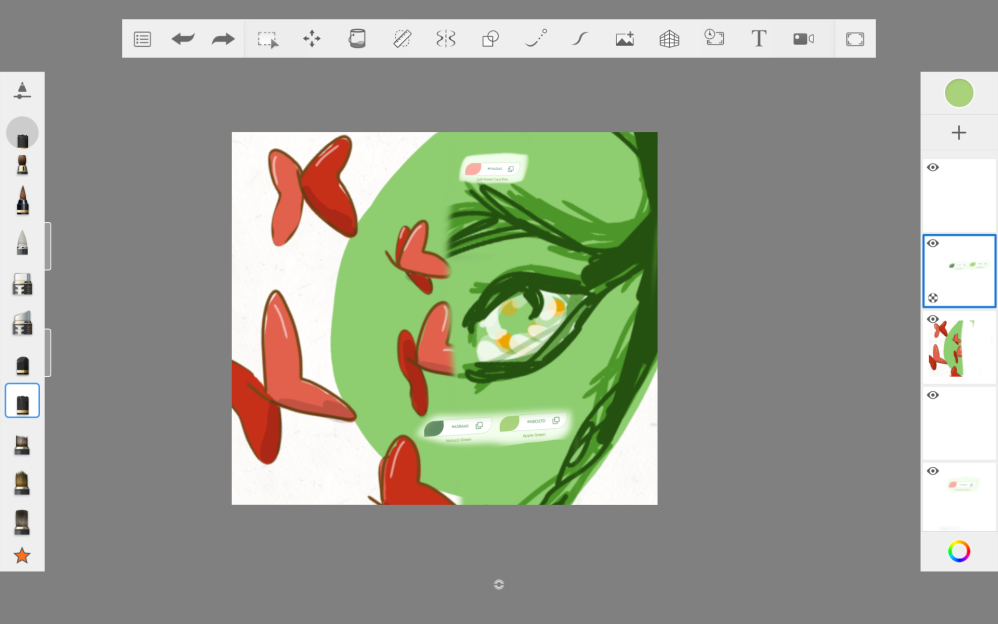Choose the Transform move tool

[x=312, y=39]
